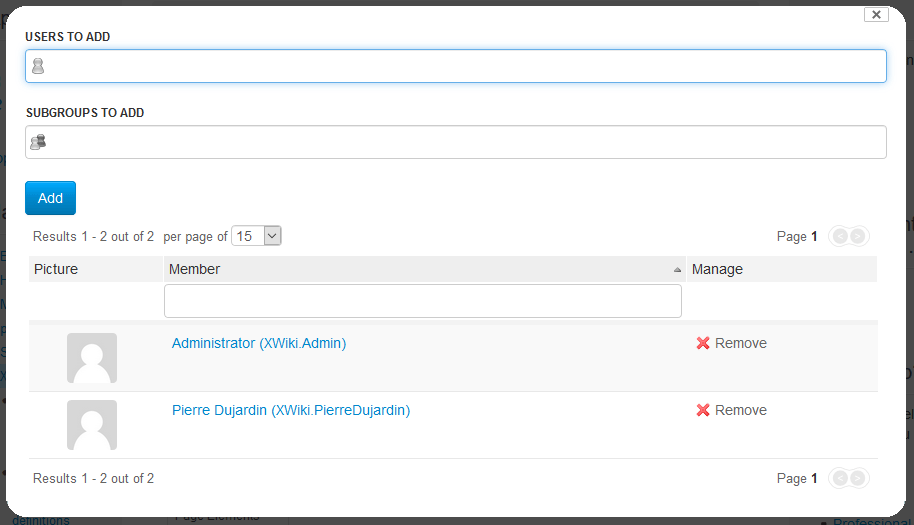Image resolution: width=914 pixels, height=525 pixels.
Task: Open Administrator (XWiki.Admin) member link
Action: point(259,343)
